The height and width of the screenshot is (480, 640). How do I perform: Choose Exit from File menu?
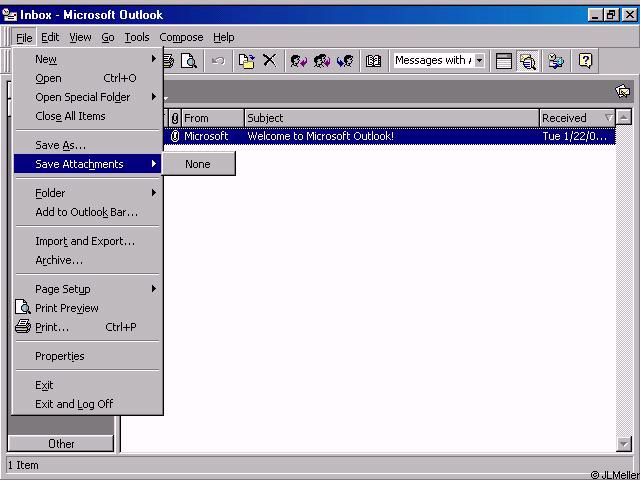point(87,385)
